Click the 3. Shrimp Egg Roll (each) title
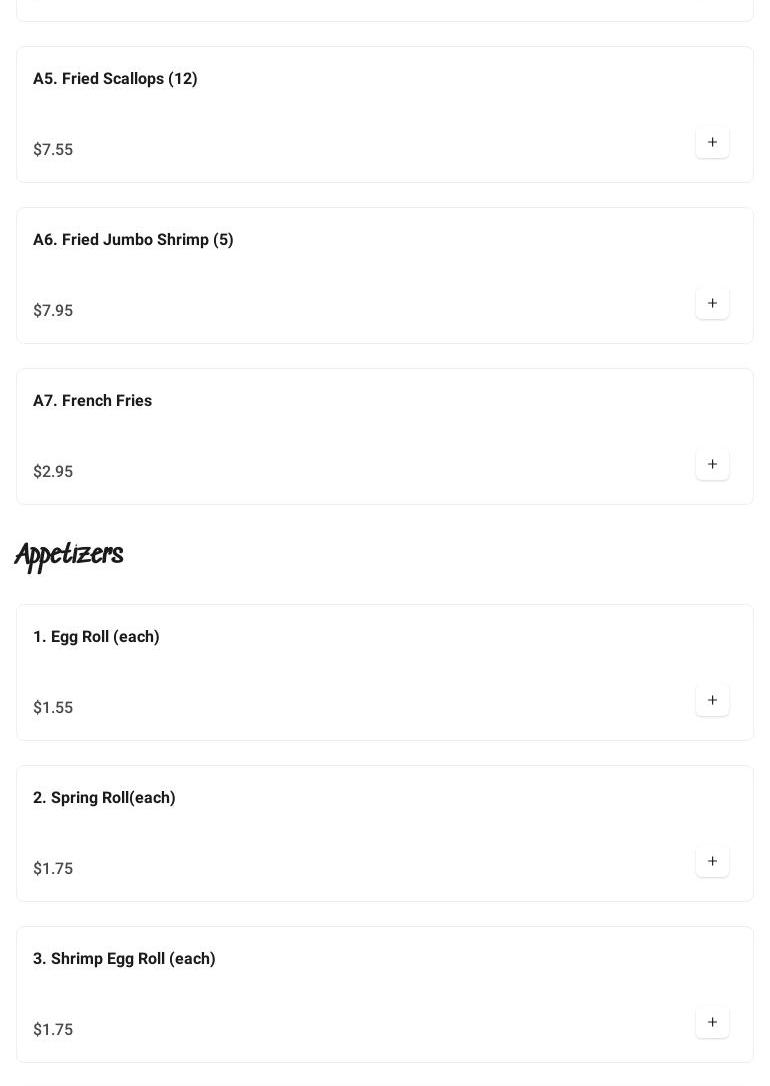770x1086 pixels. [124, 959]
